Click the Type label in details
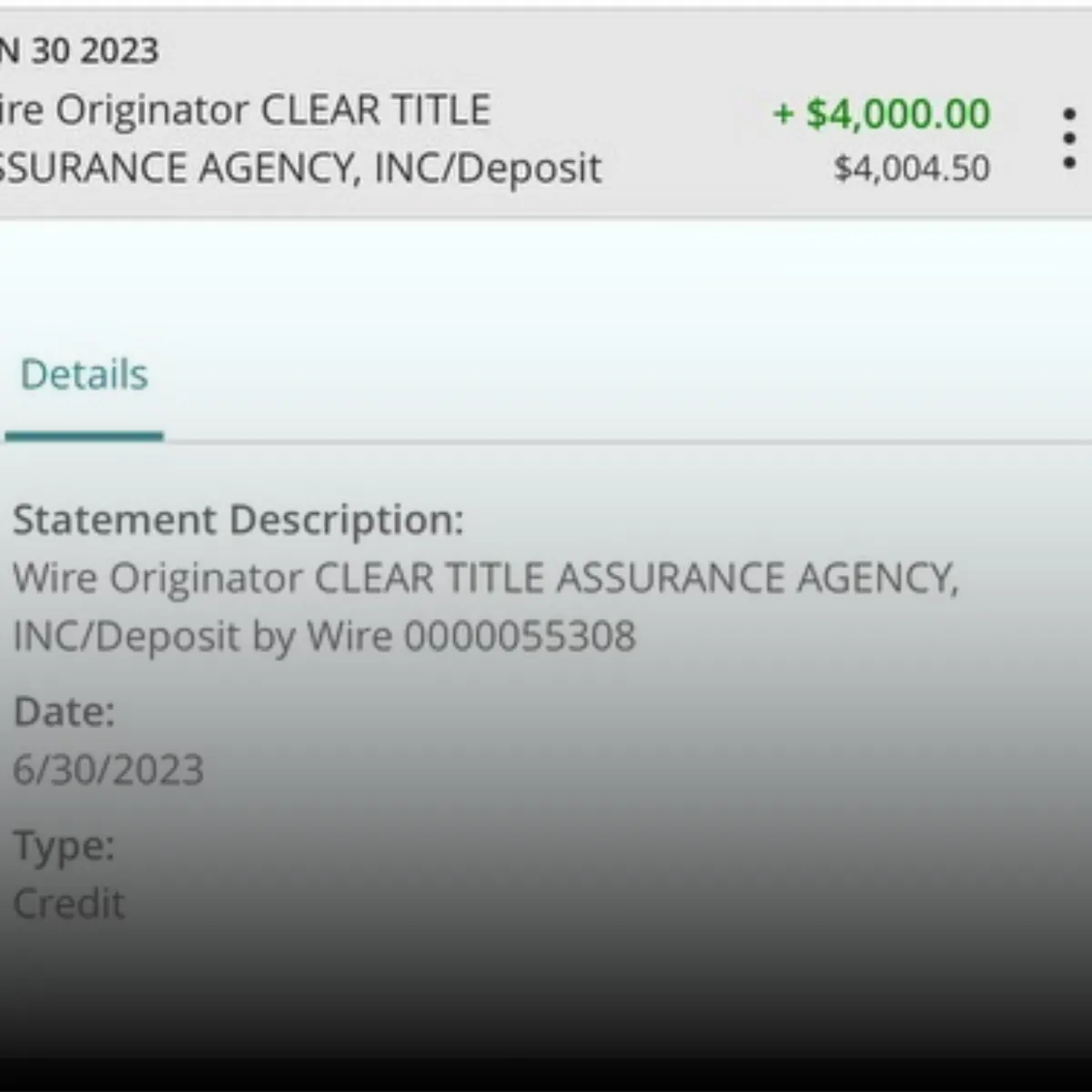The image size is (1092, 1092). point(64,846)
